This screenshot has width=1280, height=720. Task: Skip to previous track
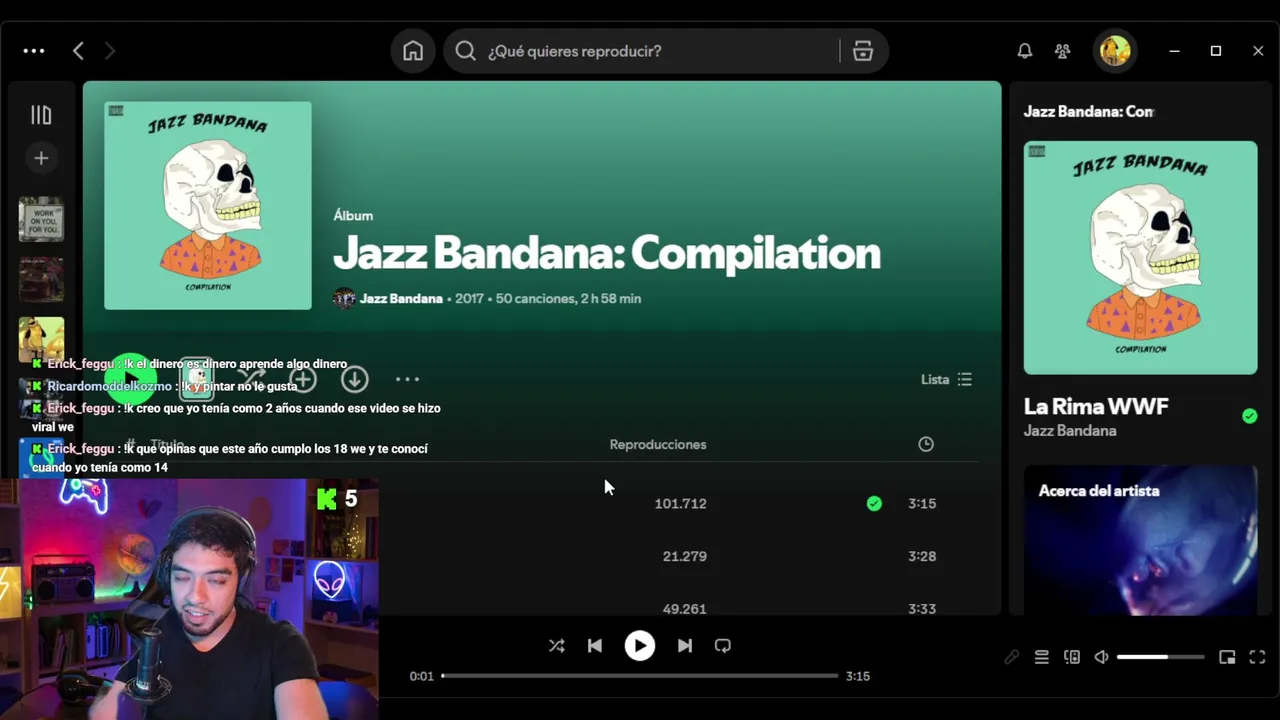click(x=595, y=646)
